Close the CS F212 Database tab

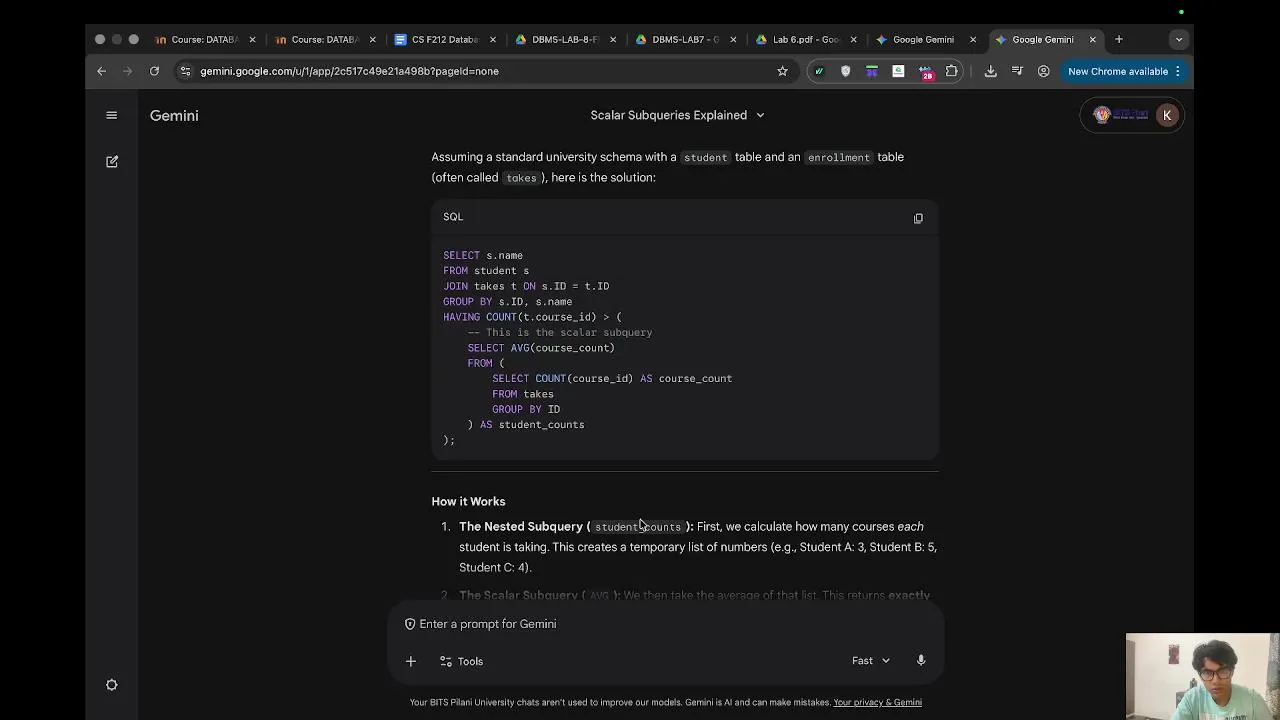pos(493,40)
